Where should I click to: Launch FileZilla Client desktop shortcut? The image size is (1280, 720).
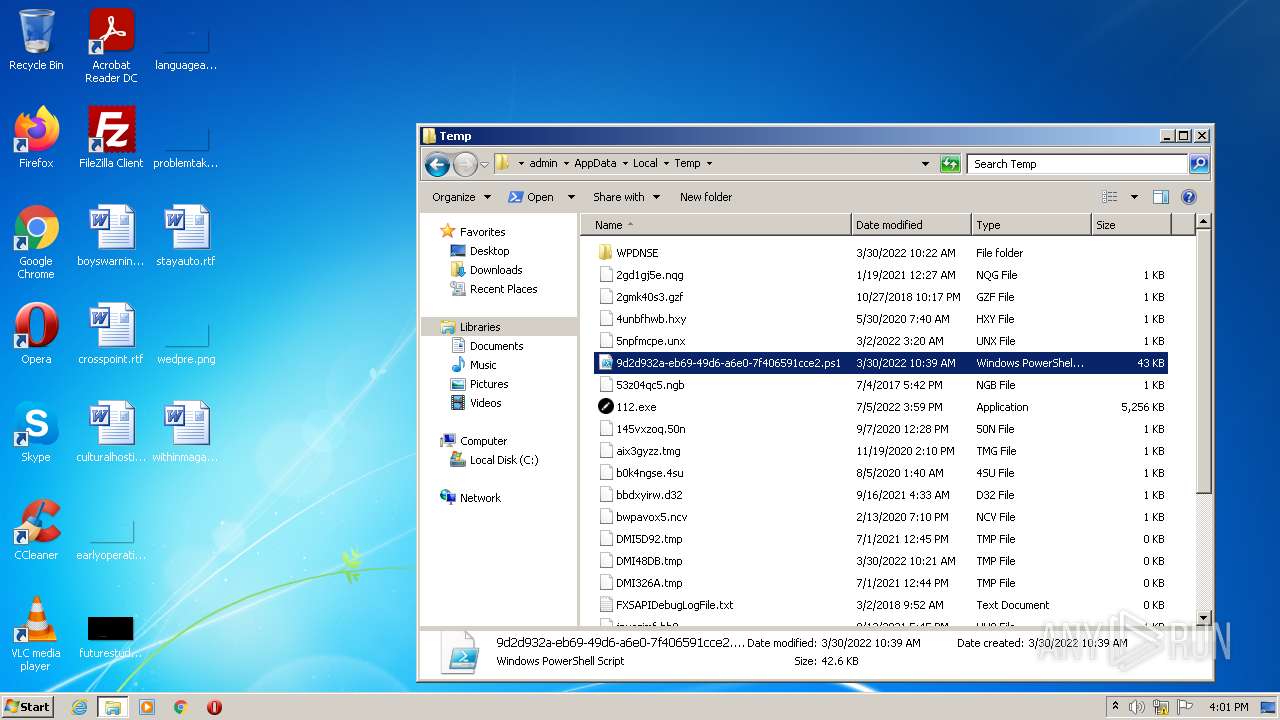[111, 138]
